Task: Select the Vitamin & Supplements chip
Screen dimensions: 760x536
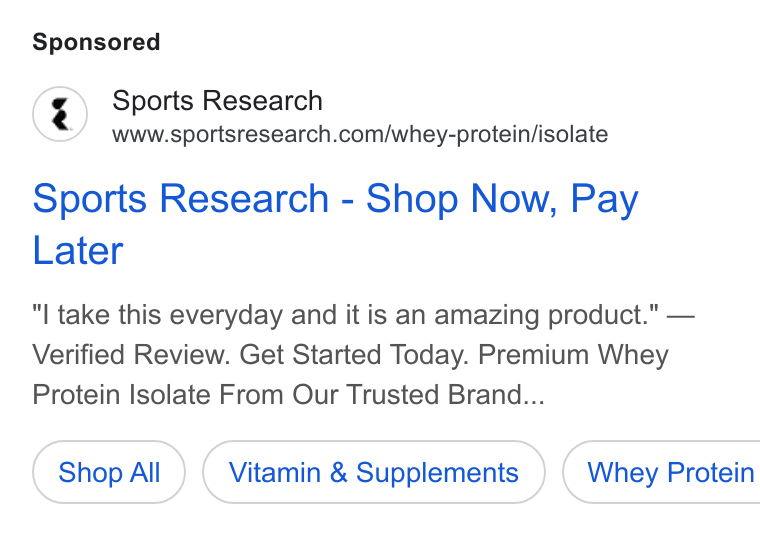Action: [x=374, y=472]
